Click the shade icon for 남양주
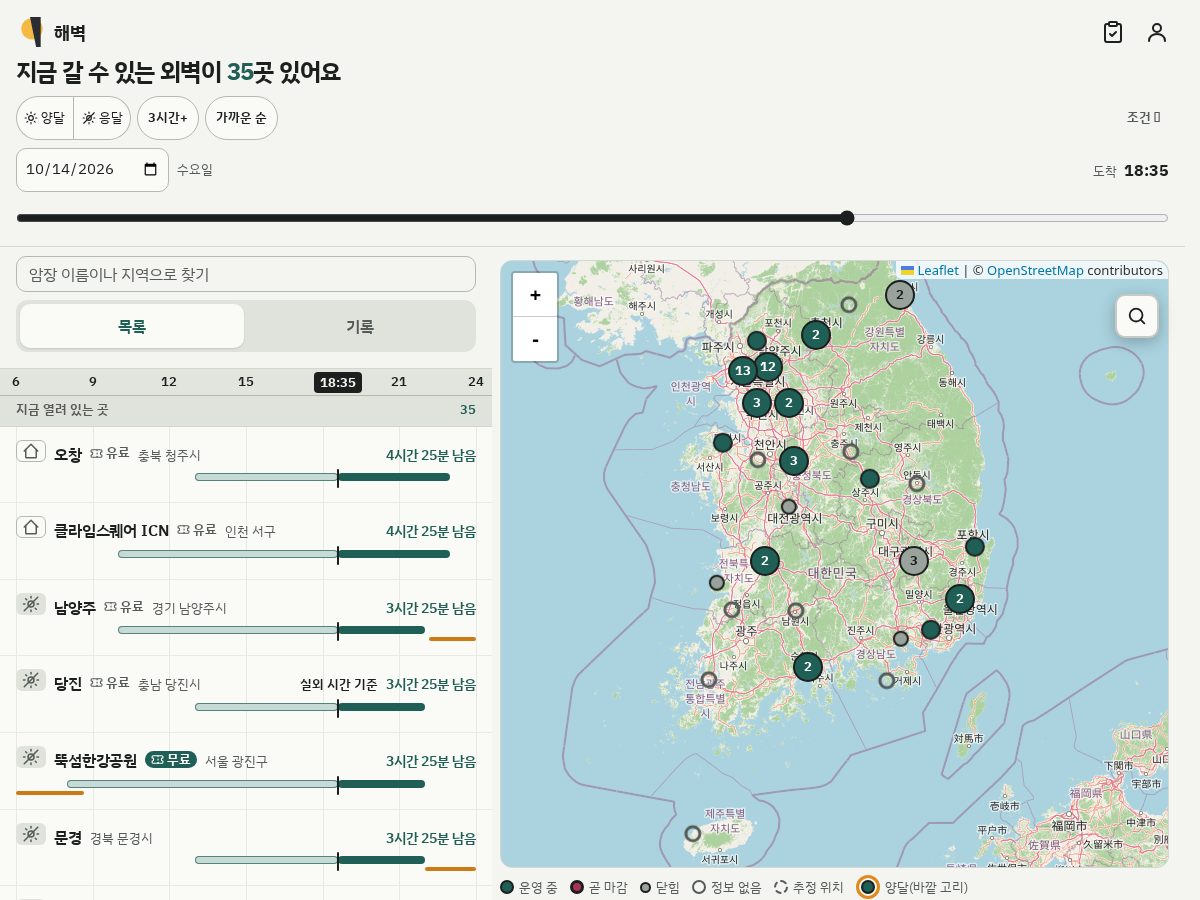Viewport: 1200px width, 900px height. tap(31, 604)
